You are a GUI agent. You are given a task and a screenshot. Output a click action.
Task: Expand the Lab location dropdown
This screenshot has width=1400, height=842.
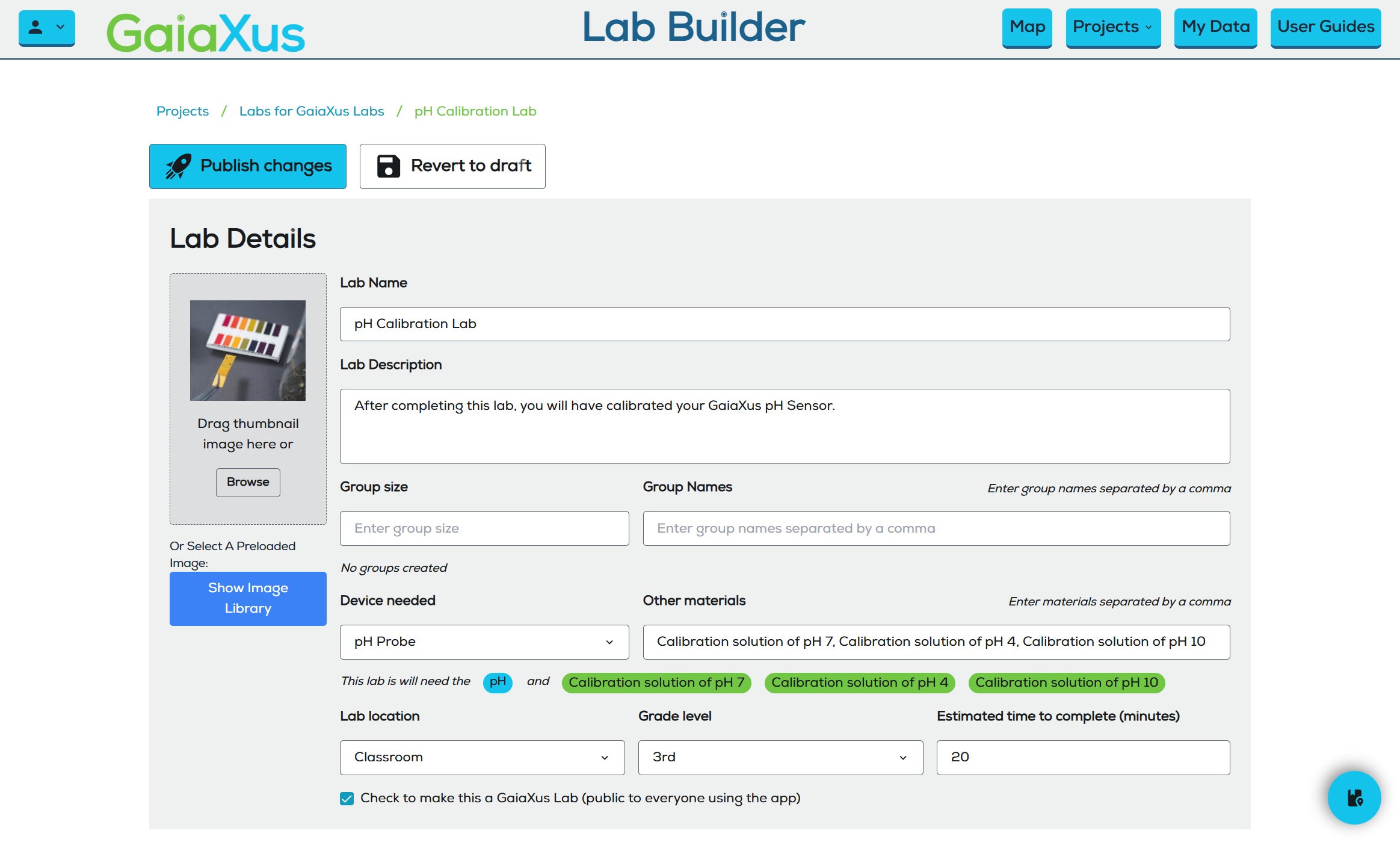(x=482, y=758)
